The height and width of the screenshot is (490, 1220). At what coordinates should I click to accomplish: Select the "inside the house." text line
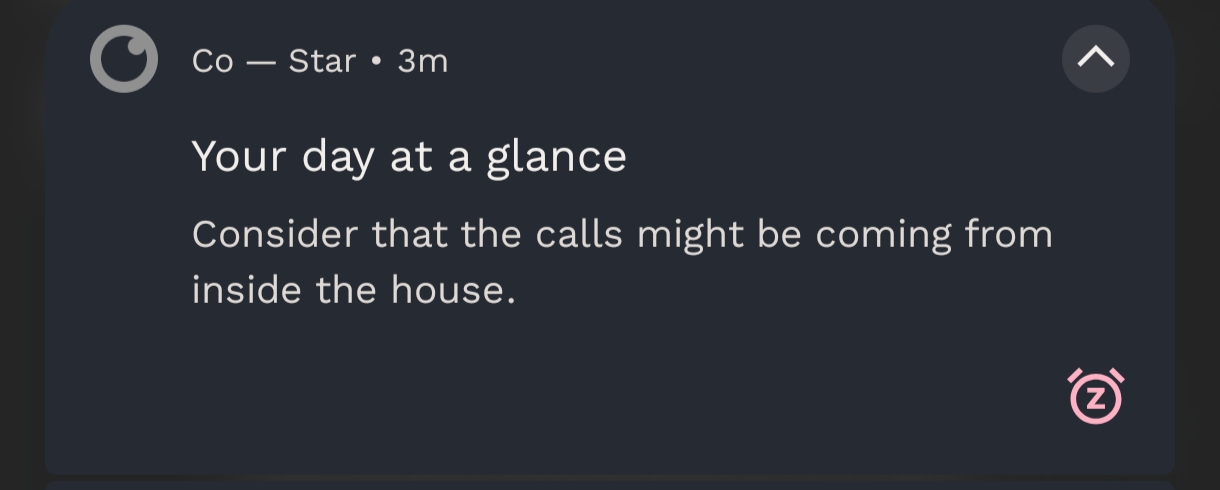353,290
